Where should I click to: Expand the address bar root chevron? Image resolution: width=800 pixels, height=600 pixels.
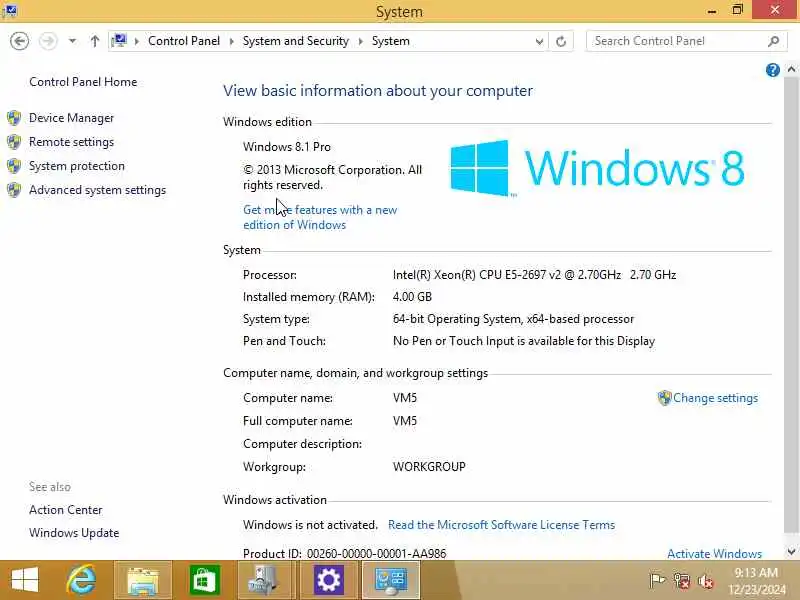[137, 41]
